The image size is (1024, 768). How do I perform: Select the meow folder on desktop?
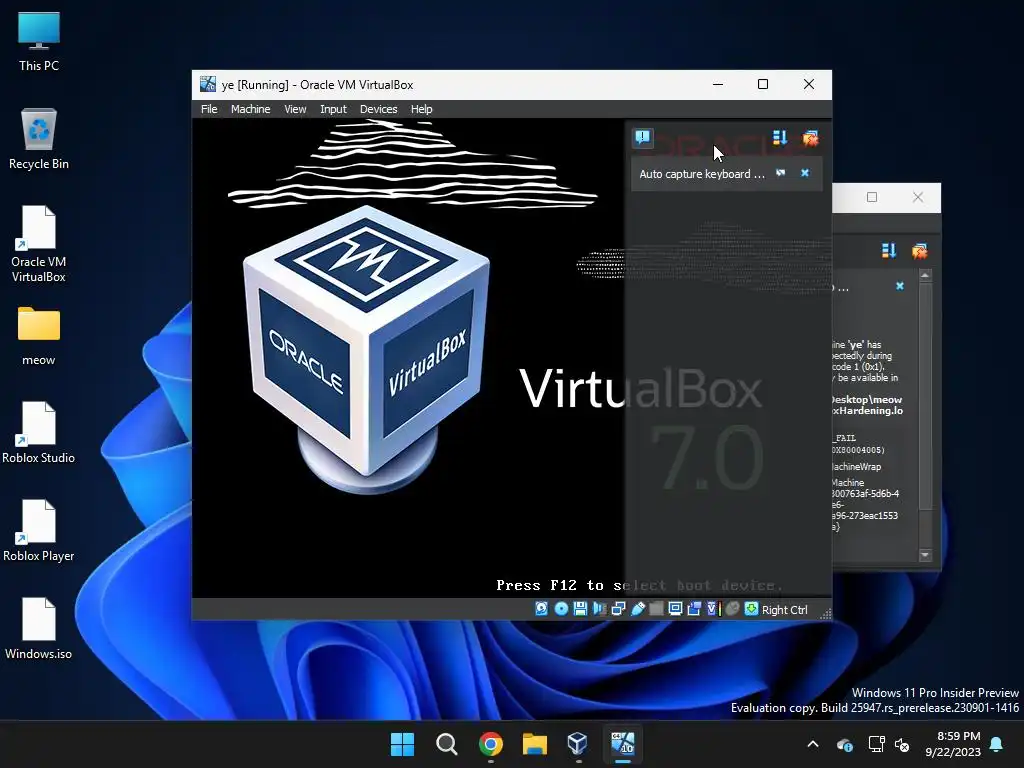point(39,336)
